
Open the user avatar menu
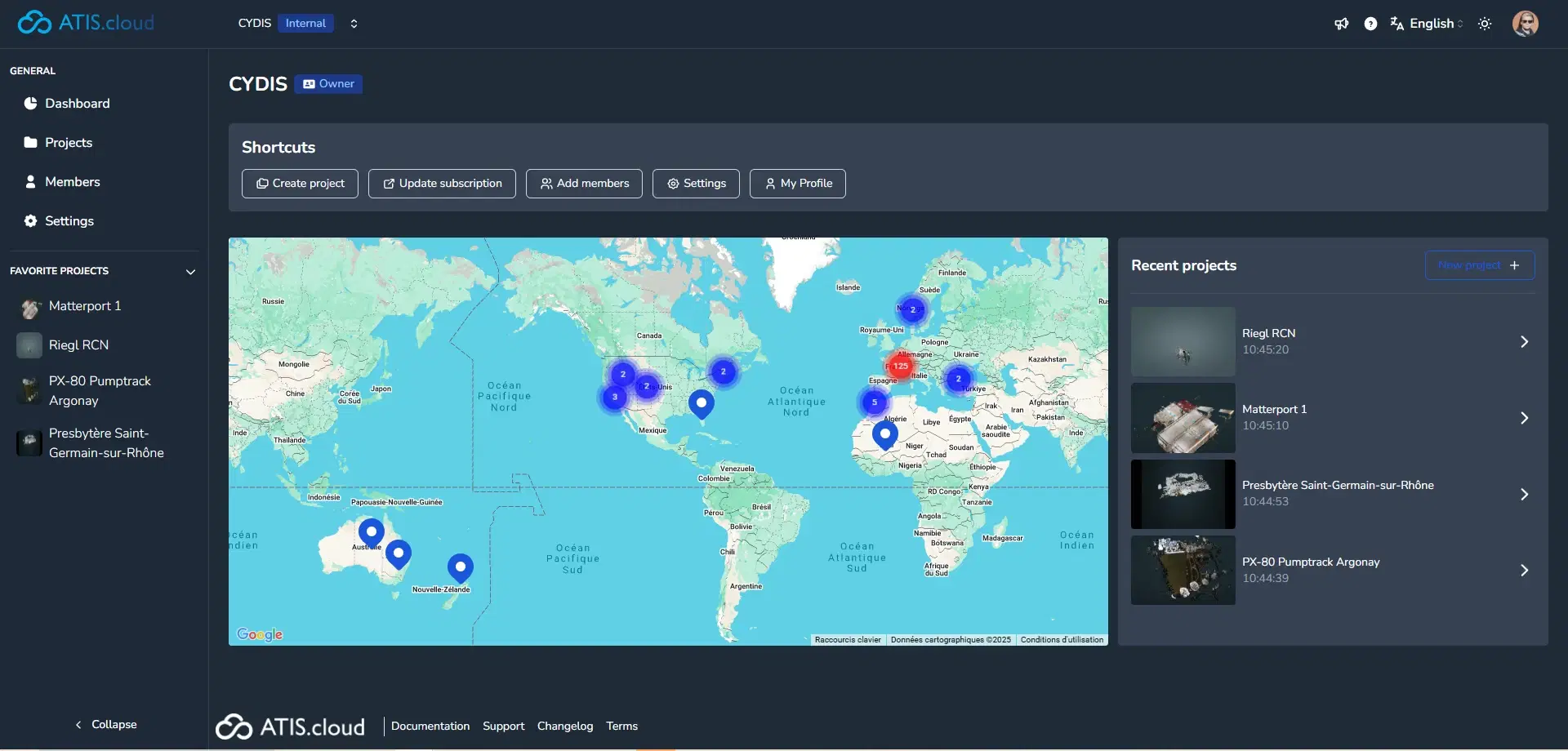(1525, 24)
